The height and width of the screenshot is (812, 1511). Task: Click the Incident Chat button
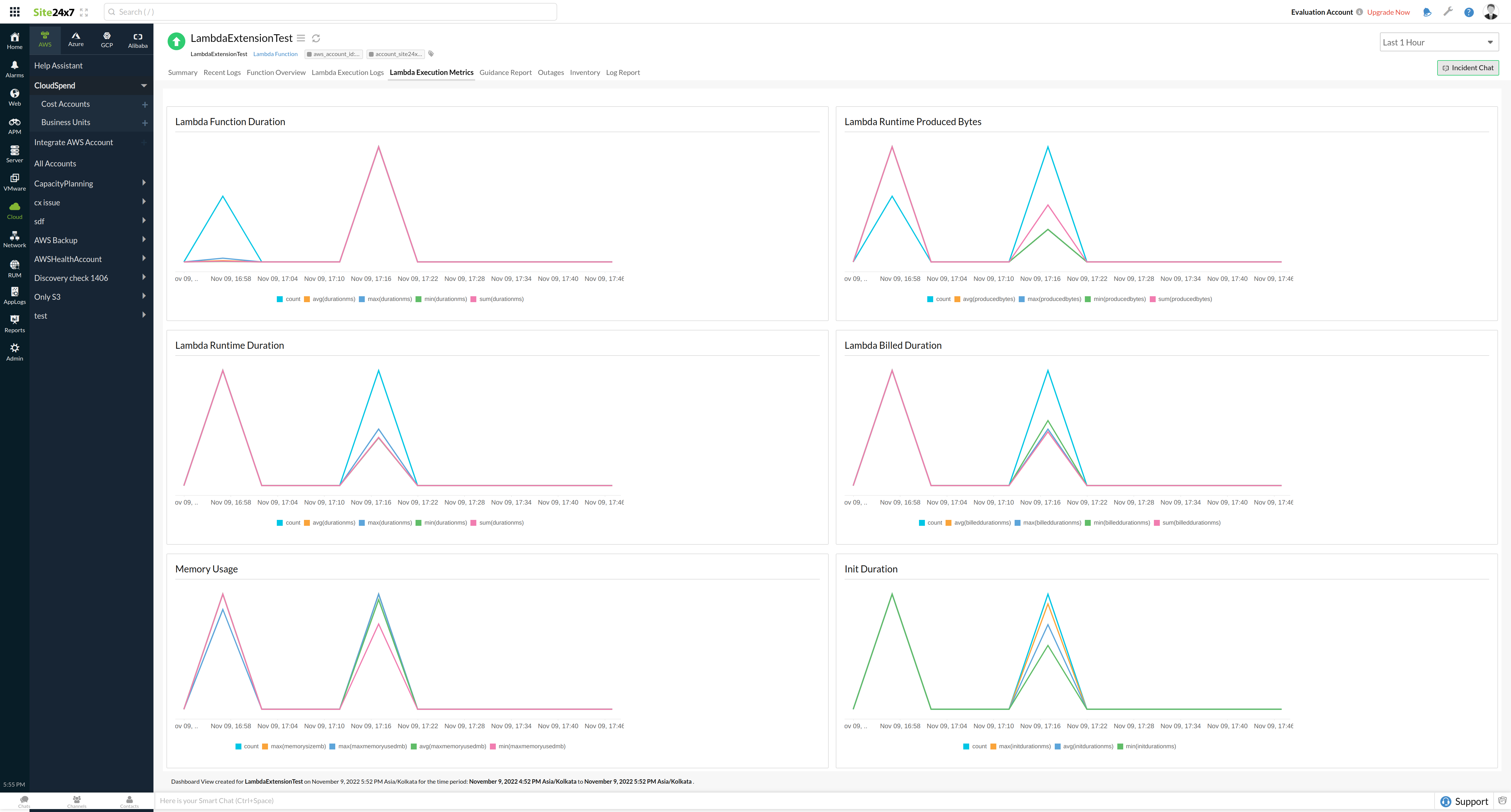click(1468, 68)
